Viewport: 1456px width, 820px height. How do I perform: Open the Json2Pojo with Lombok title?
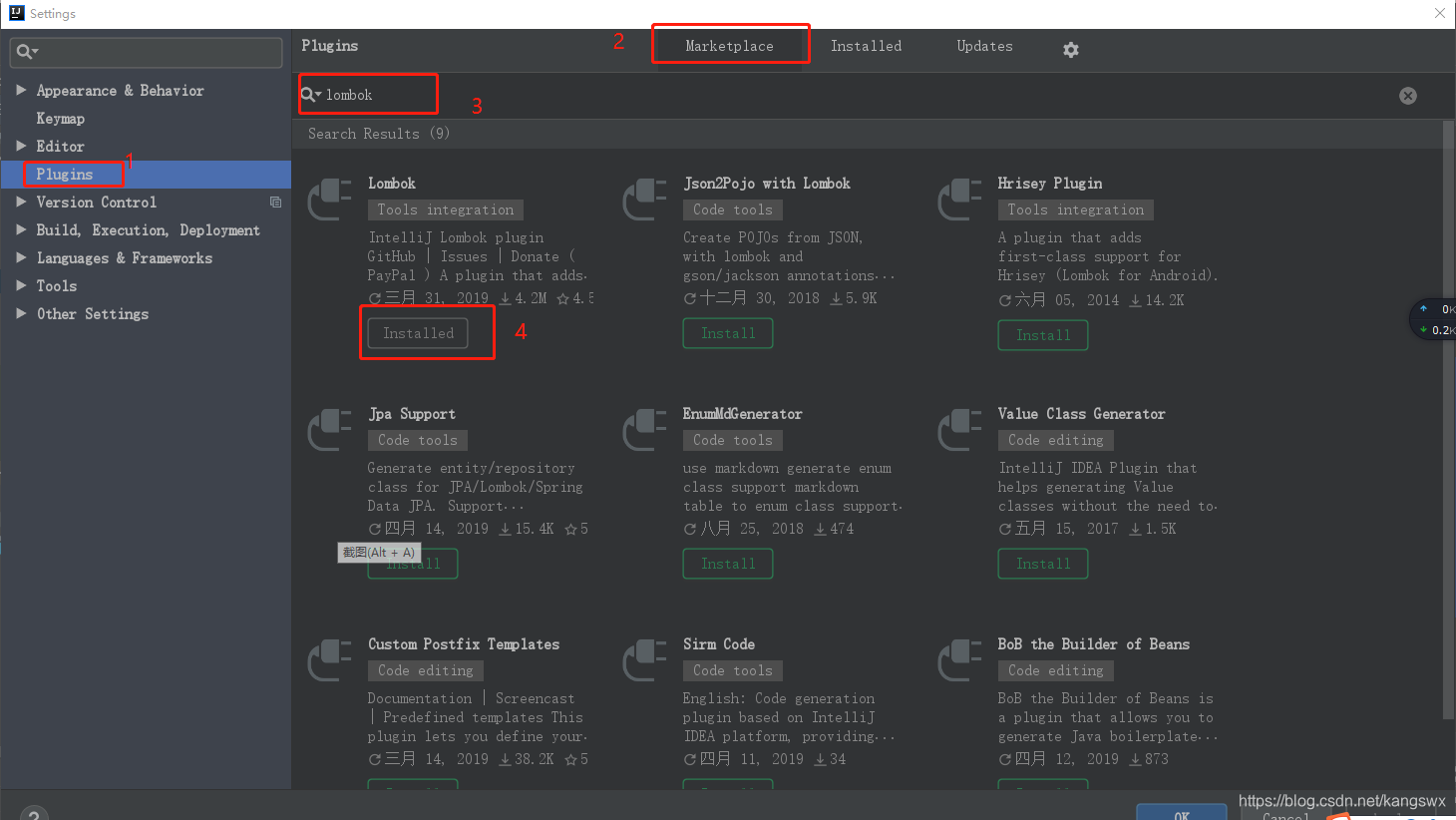pos(767,184)
